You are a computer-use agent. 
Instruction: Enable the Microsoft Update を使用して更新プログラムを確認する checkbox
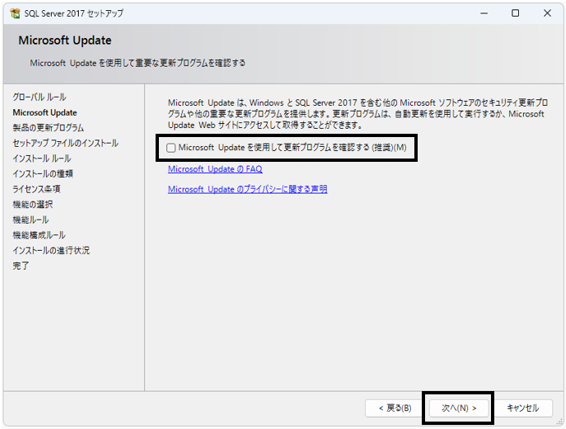tap(171, 148)
